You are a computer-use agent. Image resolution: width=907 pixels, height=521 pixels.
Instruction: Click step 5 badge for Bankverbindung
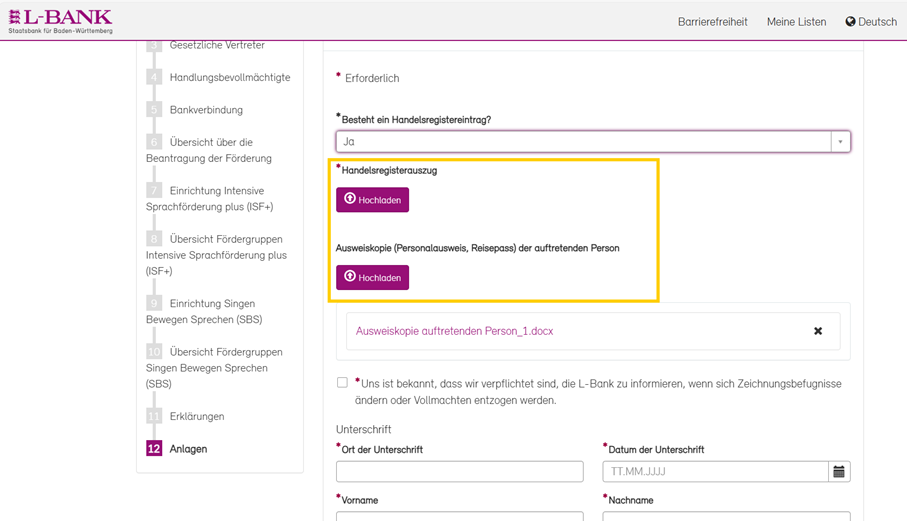coord(154,110)
